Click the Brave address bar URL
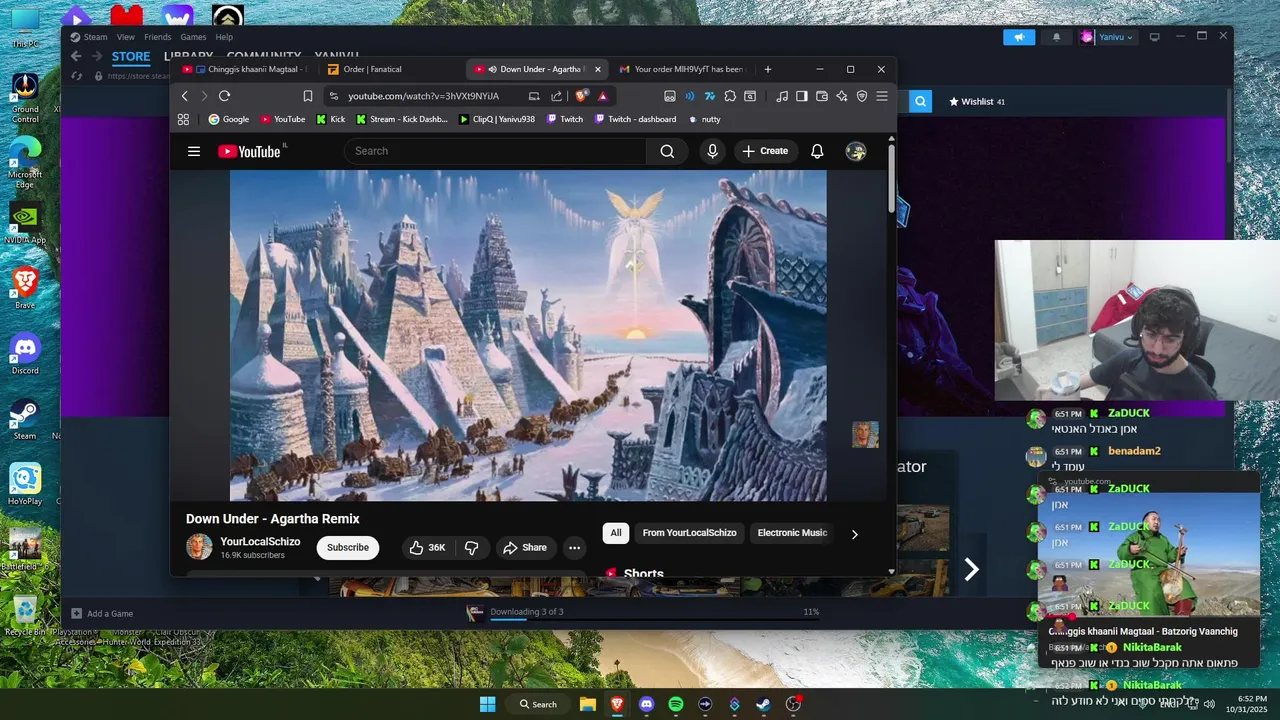 (423, 96)
